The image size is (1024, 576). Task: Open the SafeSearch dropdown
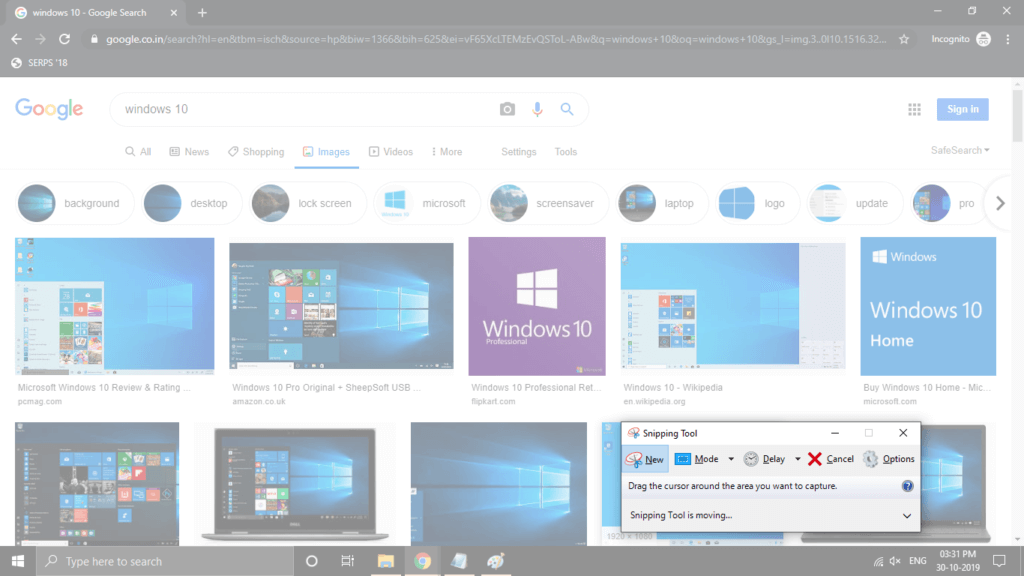click(960, 150)
